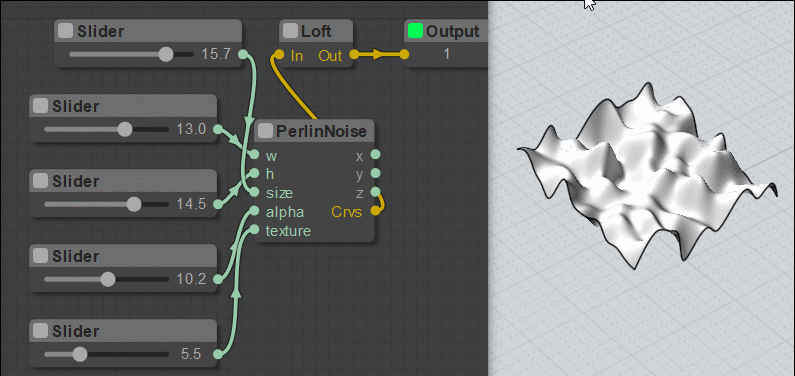
Task: Toggle the Loft node checkbox
Action: click(290, 31)
